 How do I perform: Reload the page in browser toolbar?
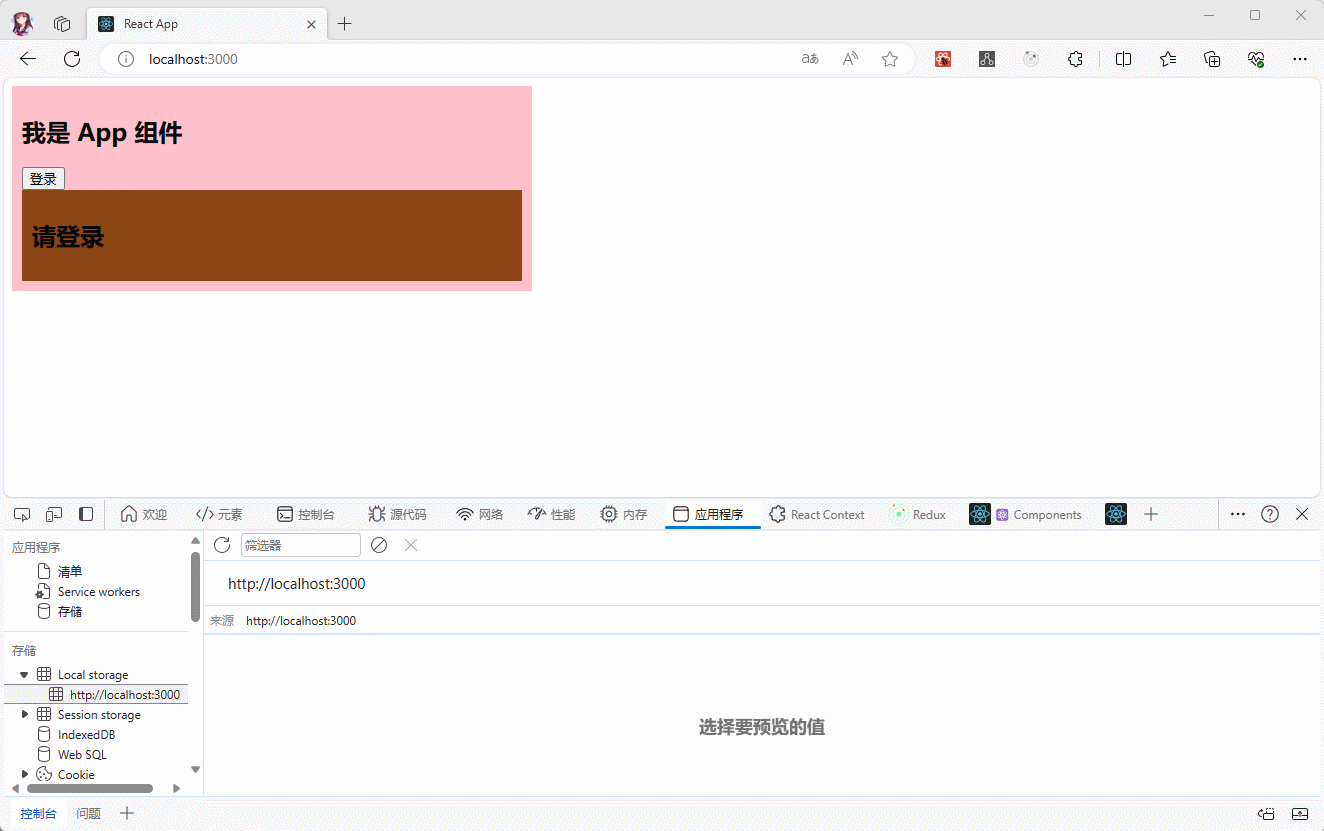pos(72,59)
